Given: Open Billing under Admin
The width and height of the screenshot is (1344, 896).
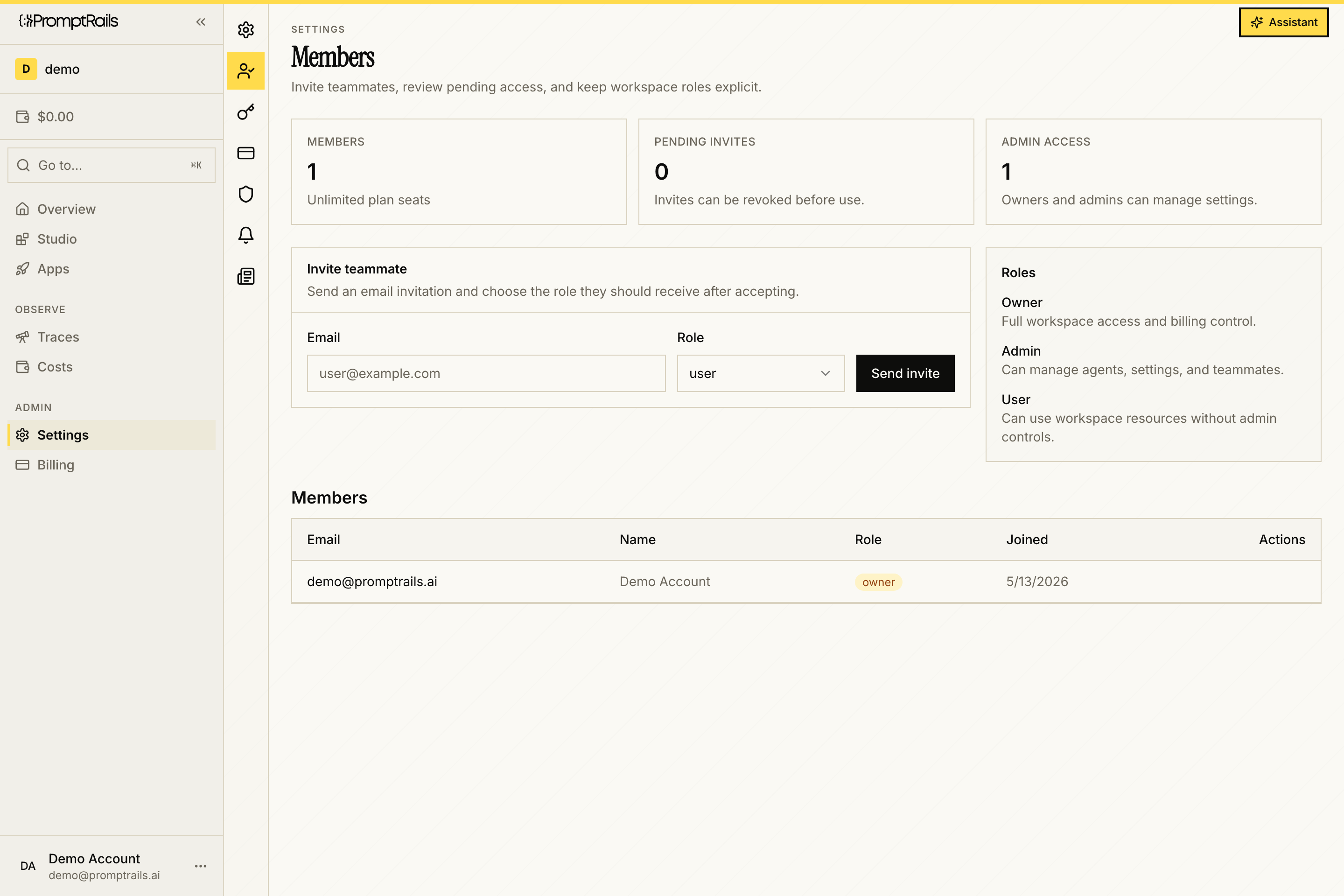Looking at the screenshot, I should pos(112,465).
